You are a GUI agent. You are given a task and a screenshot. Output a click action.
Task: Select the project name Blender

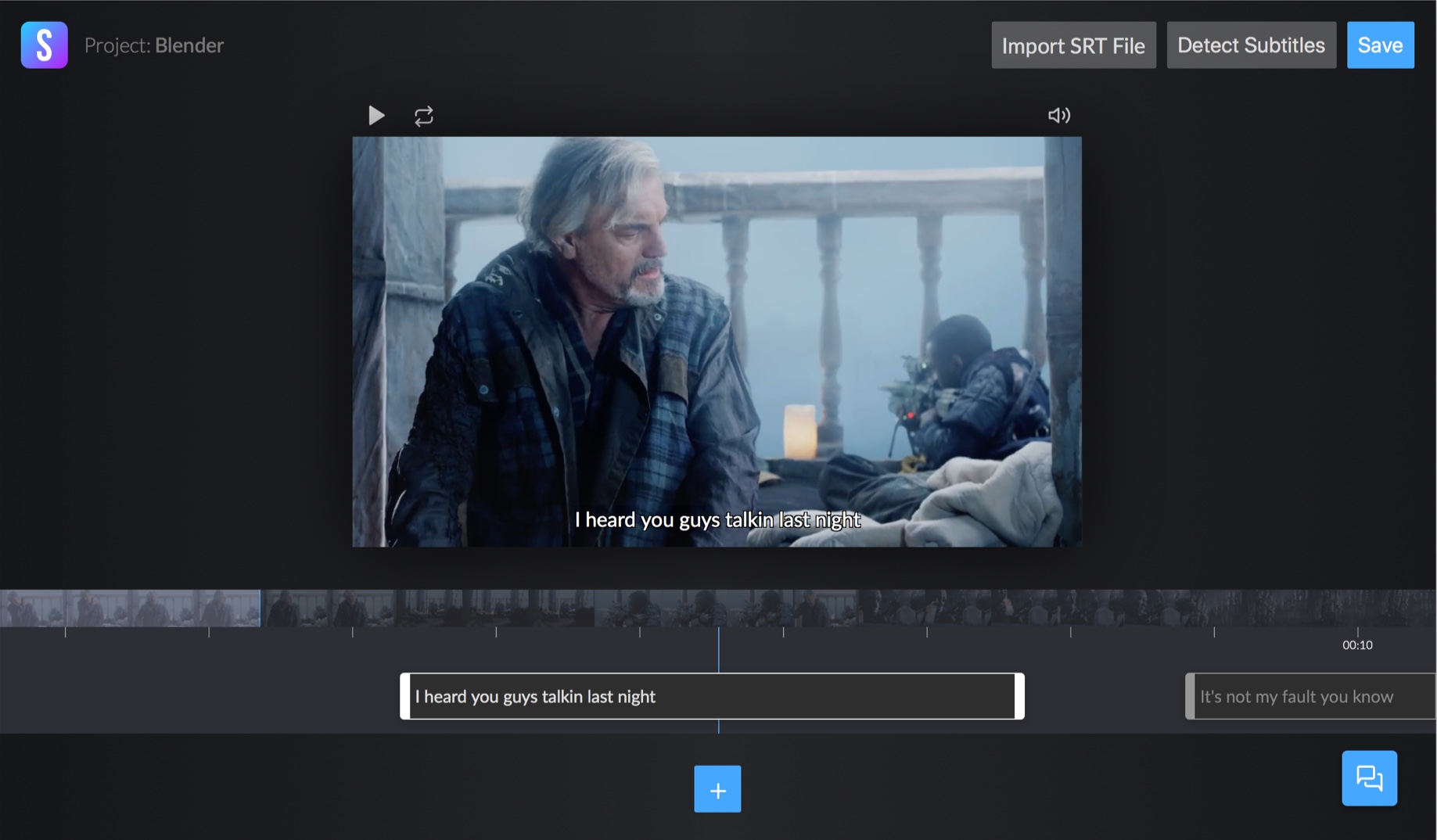click(x=189, y=45)
